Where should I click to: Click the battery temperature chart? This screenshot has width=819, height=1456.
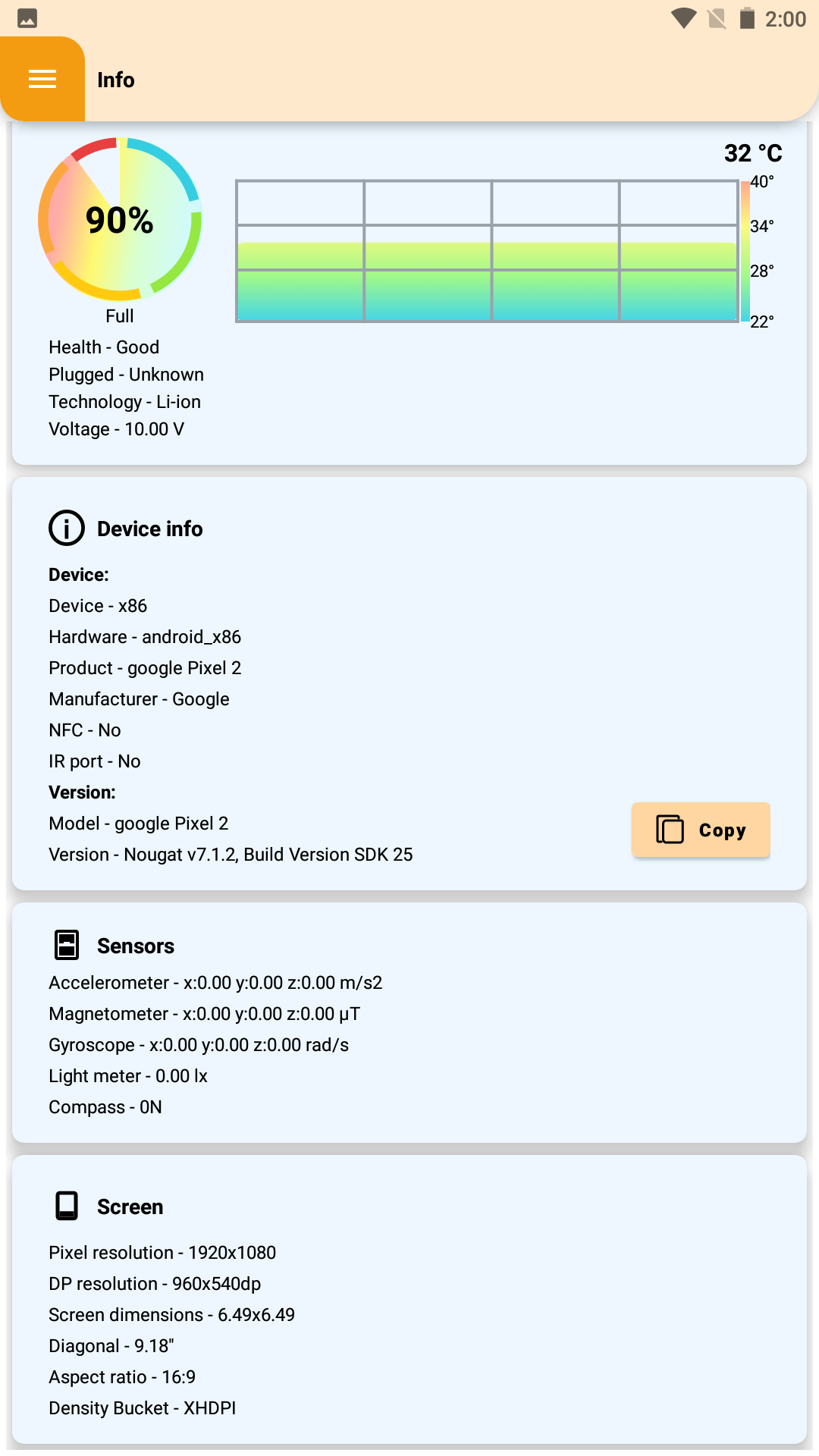tap(488, 251)
